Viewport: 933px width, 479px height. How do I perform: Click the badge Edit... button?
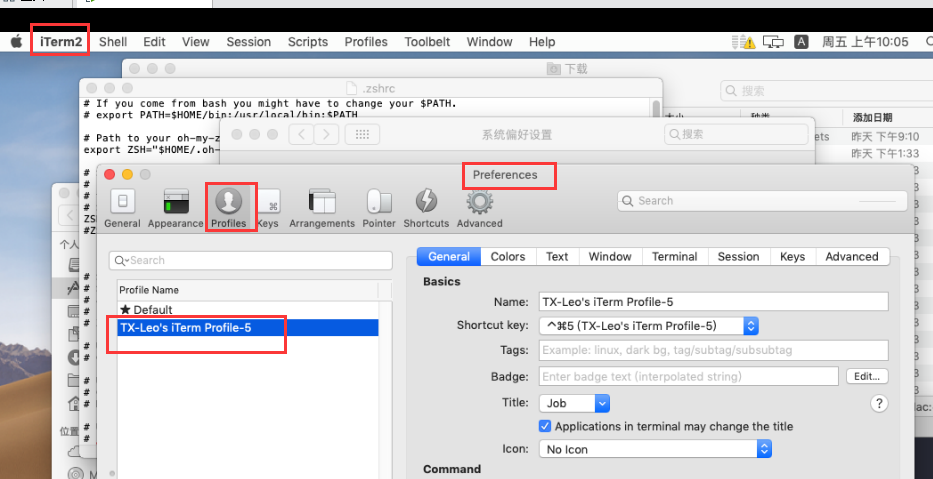tap(867, 376)
